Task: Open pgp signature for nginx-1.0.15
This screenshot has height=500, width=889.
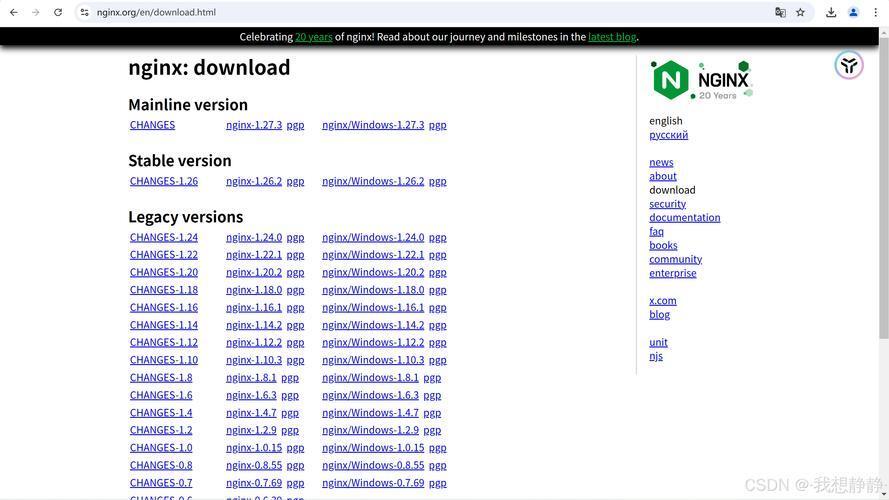Action: 295,448
